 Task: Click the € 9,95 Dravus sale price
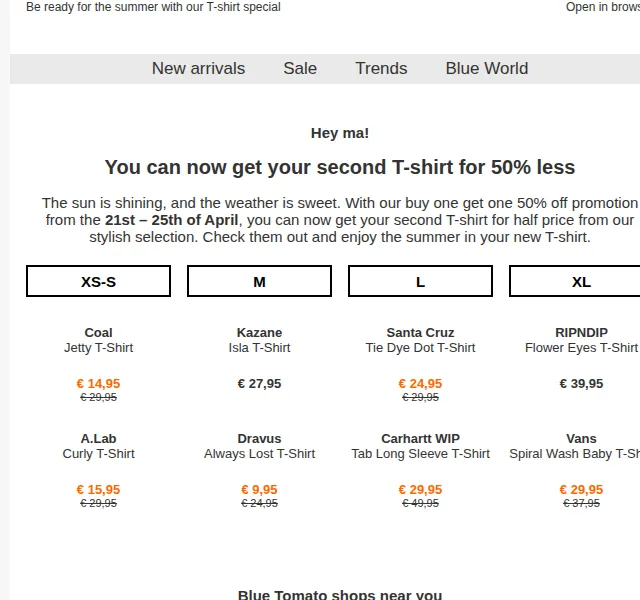[260, 490]
